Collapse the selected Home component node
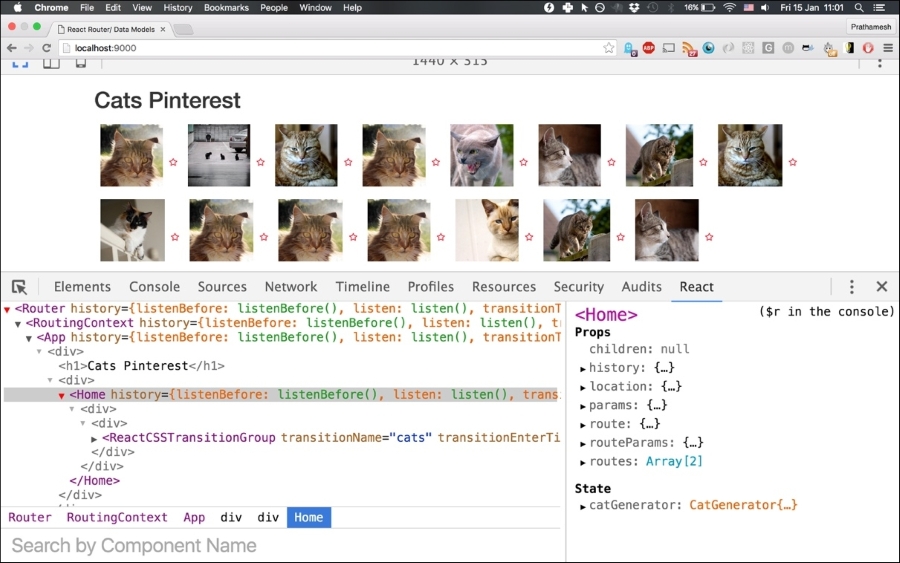900x563 pixels. pos(61,396)
